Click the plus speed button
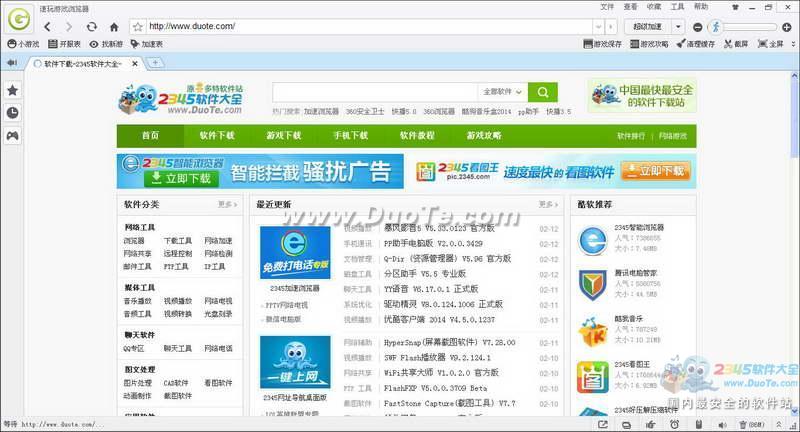 (x=787, y=27)
